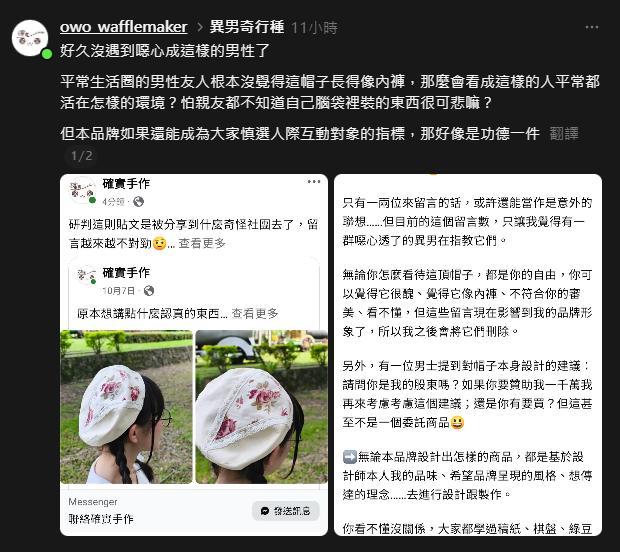Click the globe privacy icon beside 4分鐘
The image size is (620, 552).
click(138, 202)
